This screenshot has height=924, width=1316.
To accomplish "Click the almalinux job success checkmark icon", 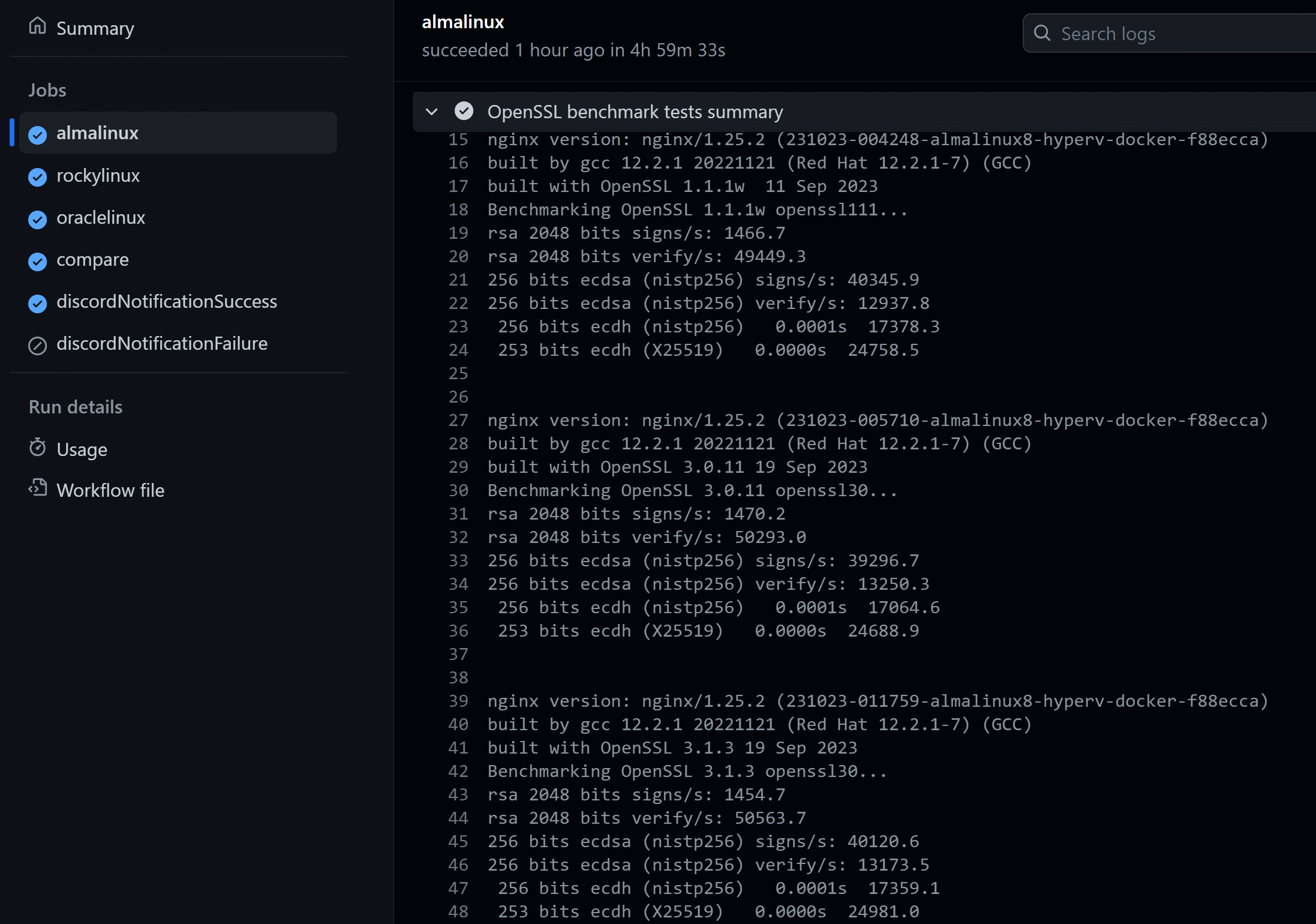I will (x=38, y=135).
